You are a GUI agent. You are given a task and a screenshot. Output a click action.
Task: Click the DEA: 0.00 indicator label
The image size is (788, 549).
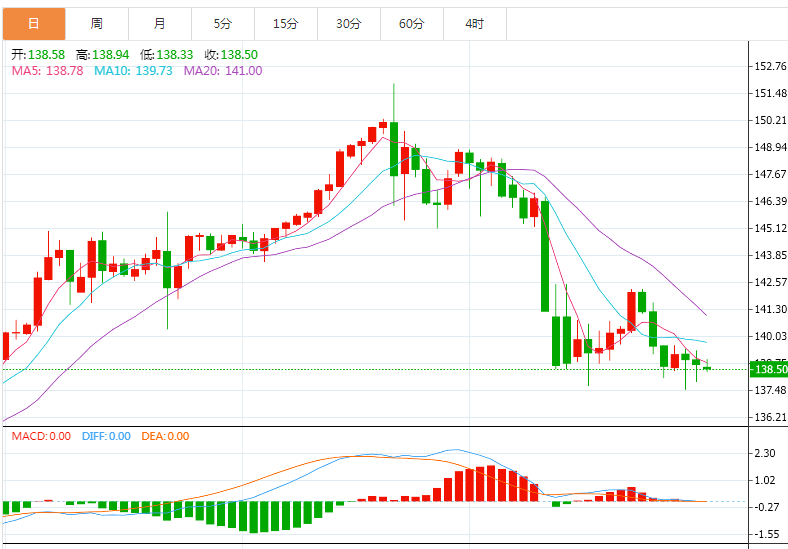point(165,436)
